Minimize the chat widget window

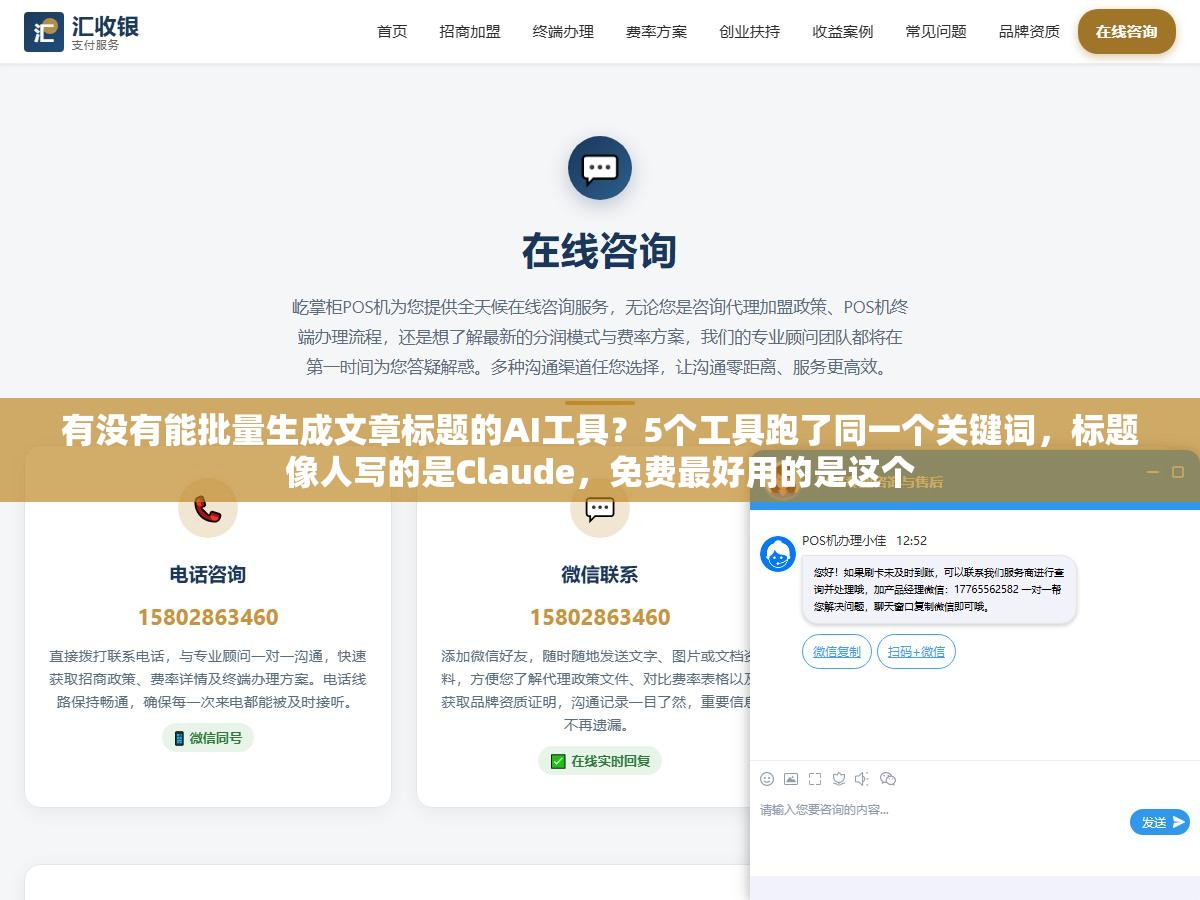click(1152, 472)
